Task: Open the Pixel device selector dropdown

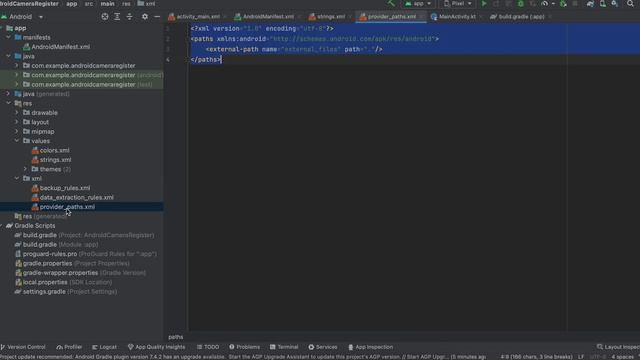Action: [458, 4]
